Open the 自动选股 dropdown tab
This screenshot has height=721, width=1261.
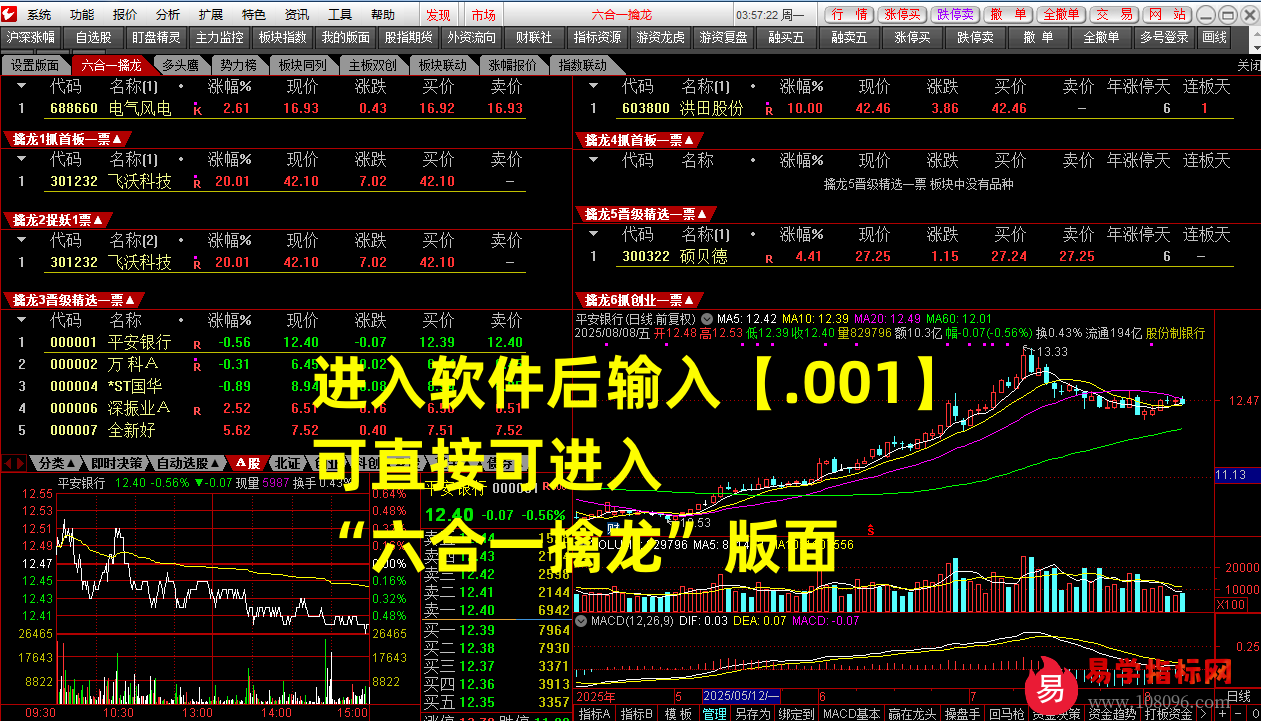coord(182,463)
